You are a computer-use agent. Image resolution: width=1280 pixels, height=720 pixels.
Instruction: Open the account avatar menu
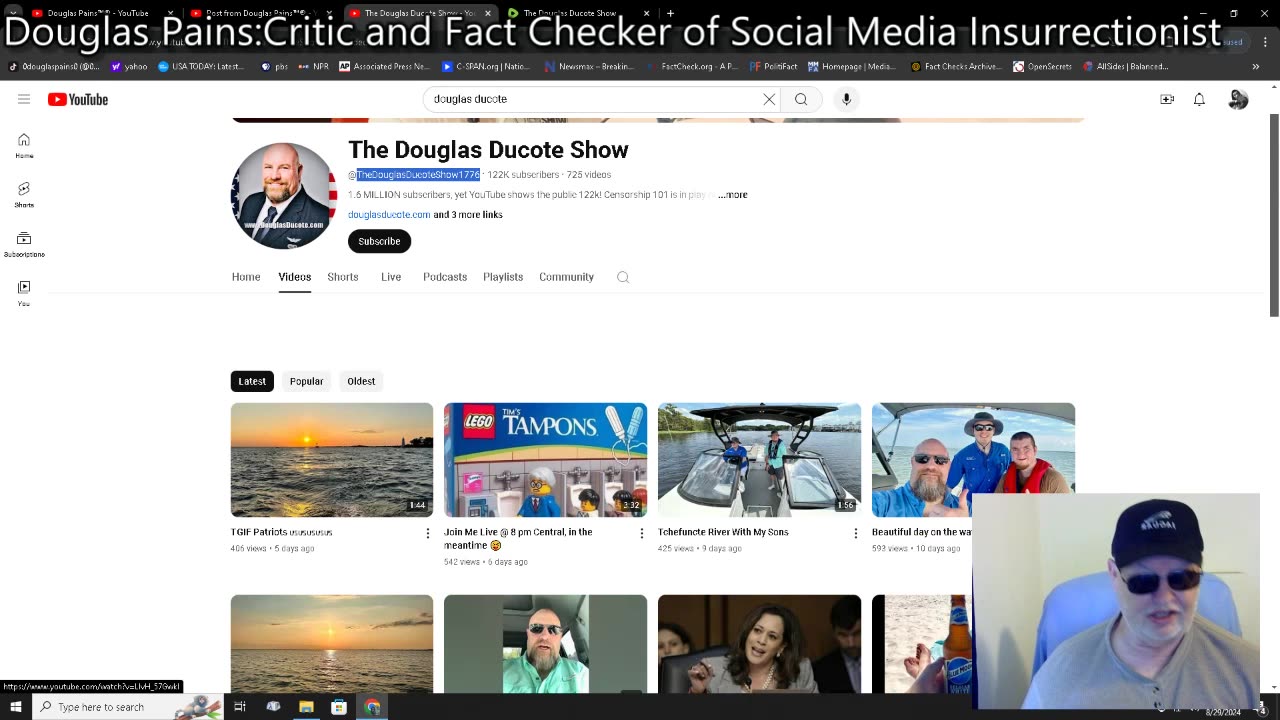[x=1238, y=99]
